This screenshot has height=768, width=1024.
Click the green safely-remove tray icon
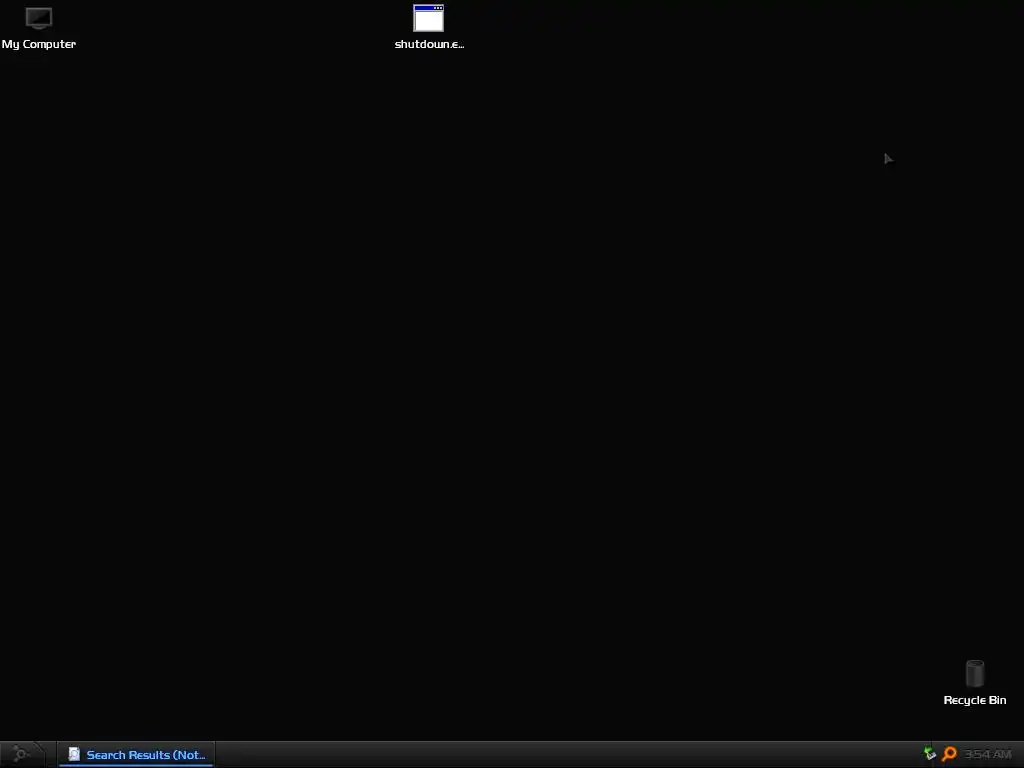[x=930, y=754]
